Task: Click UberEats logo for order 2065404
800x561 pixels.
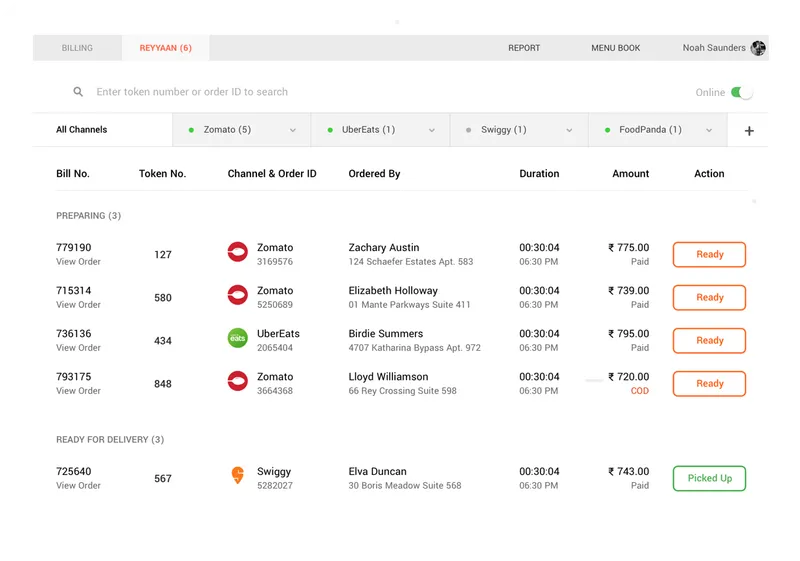Action: pos(237,338)
